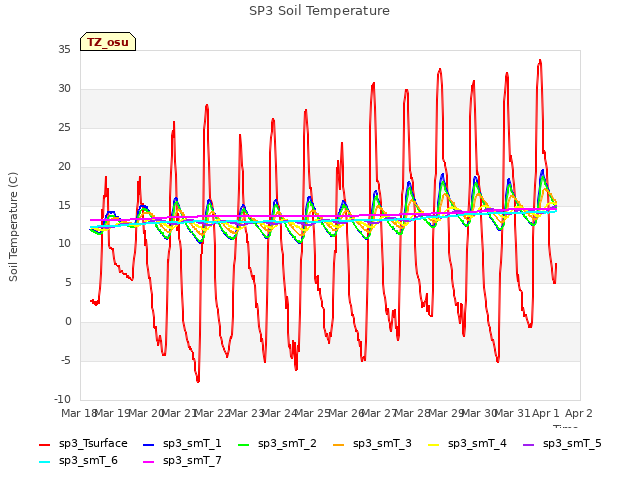Viewport: 640px width, 480px height.
Task: Click the Mar 18 x-axis tick label
Action: 78,413
